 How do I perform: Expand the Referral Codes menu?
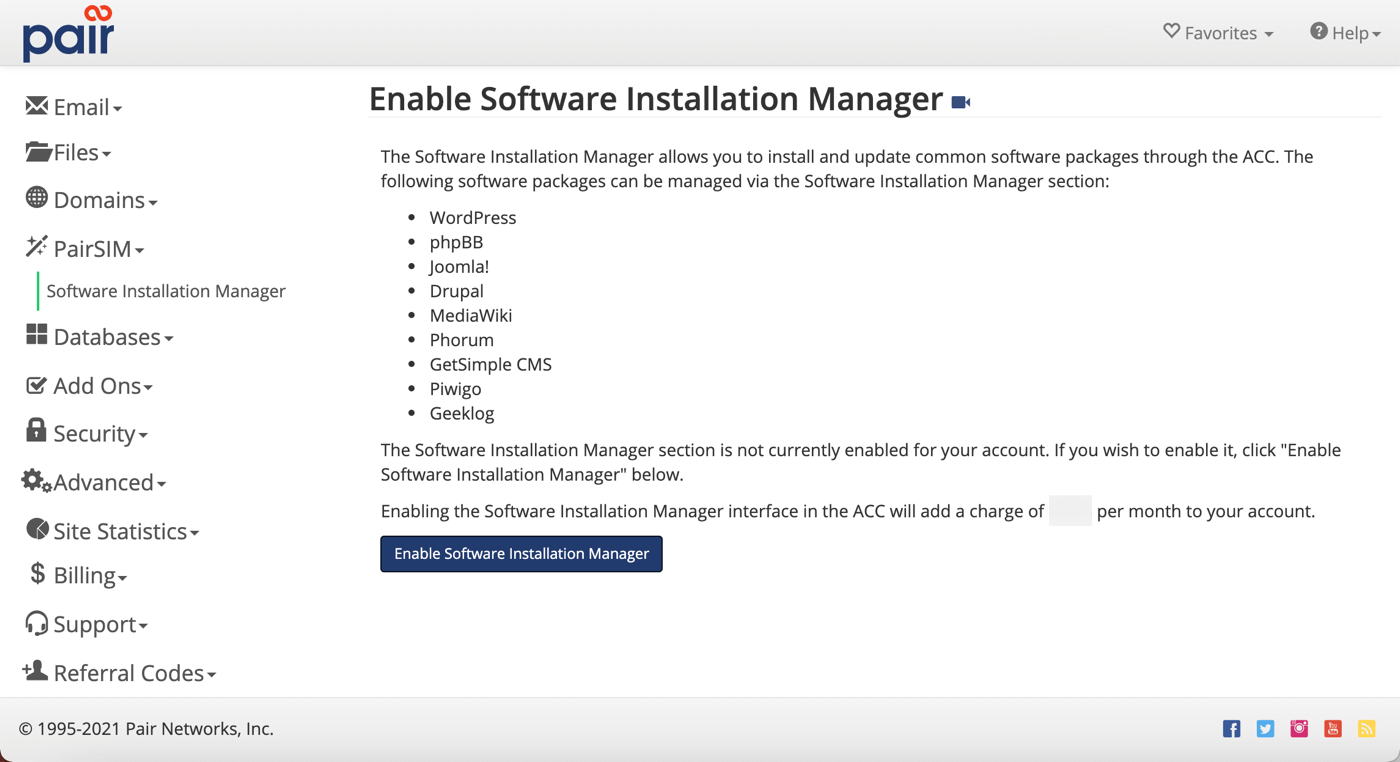click(x=119, y=673)
